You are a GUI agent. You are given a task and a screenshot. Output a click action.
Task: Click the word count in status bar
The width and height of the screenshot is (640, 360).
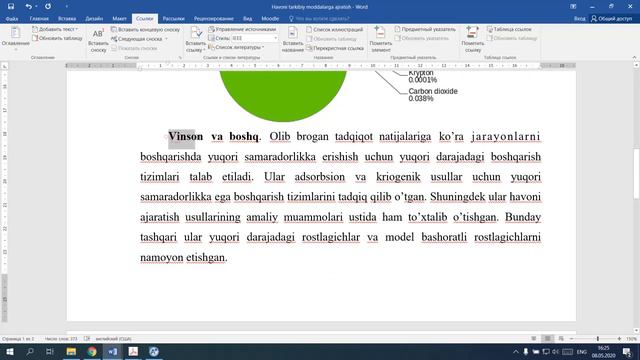[61, 339]
